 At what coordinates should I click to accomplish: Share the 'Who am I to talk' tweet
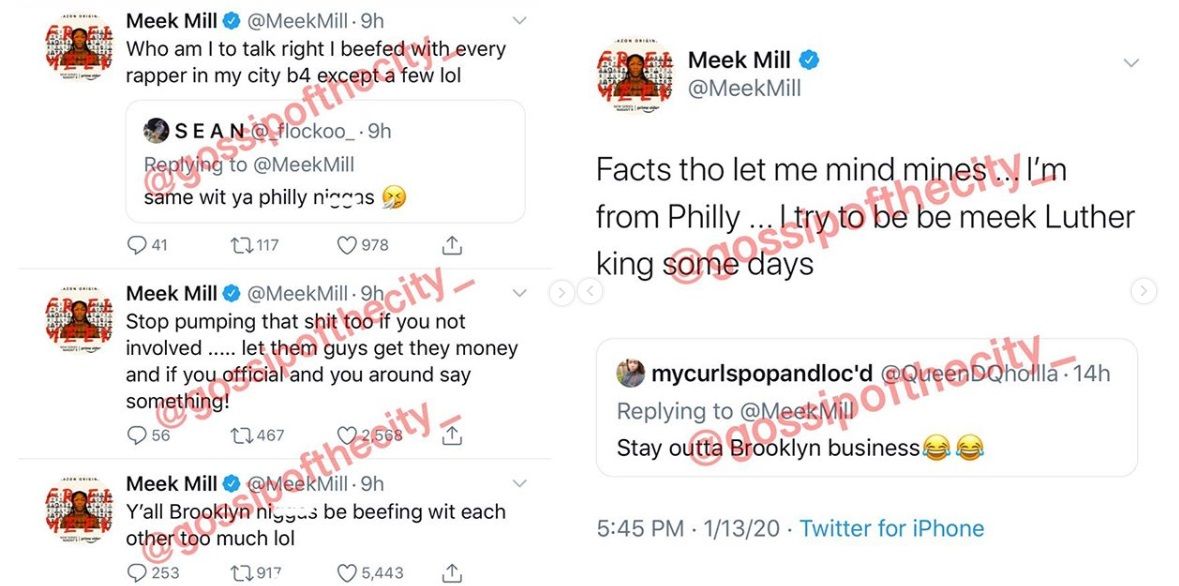click(451, 244)
